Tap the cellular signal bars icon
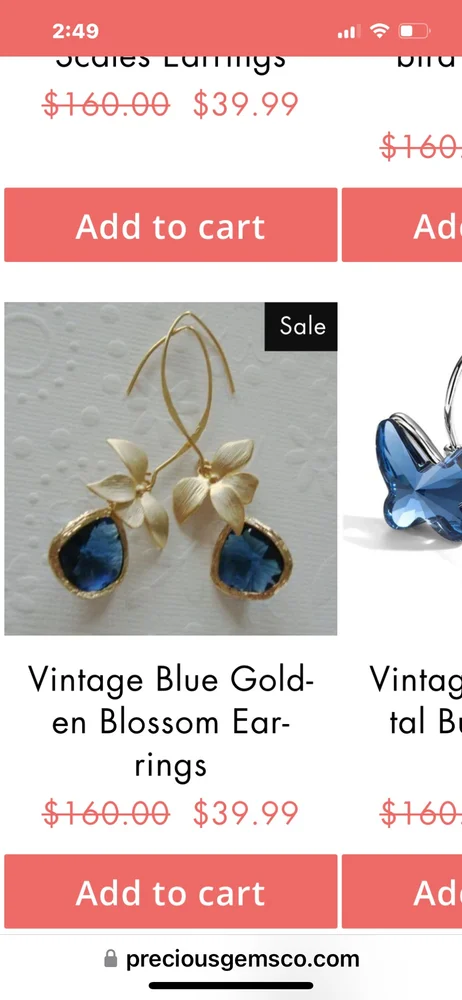Image resolution: width=462 pixels, height=1000 pixels. tap(348, 31)
